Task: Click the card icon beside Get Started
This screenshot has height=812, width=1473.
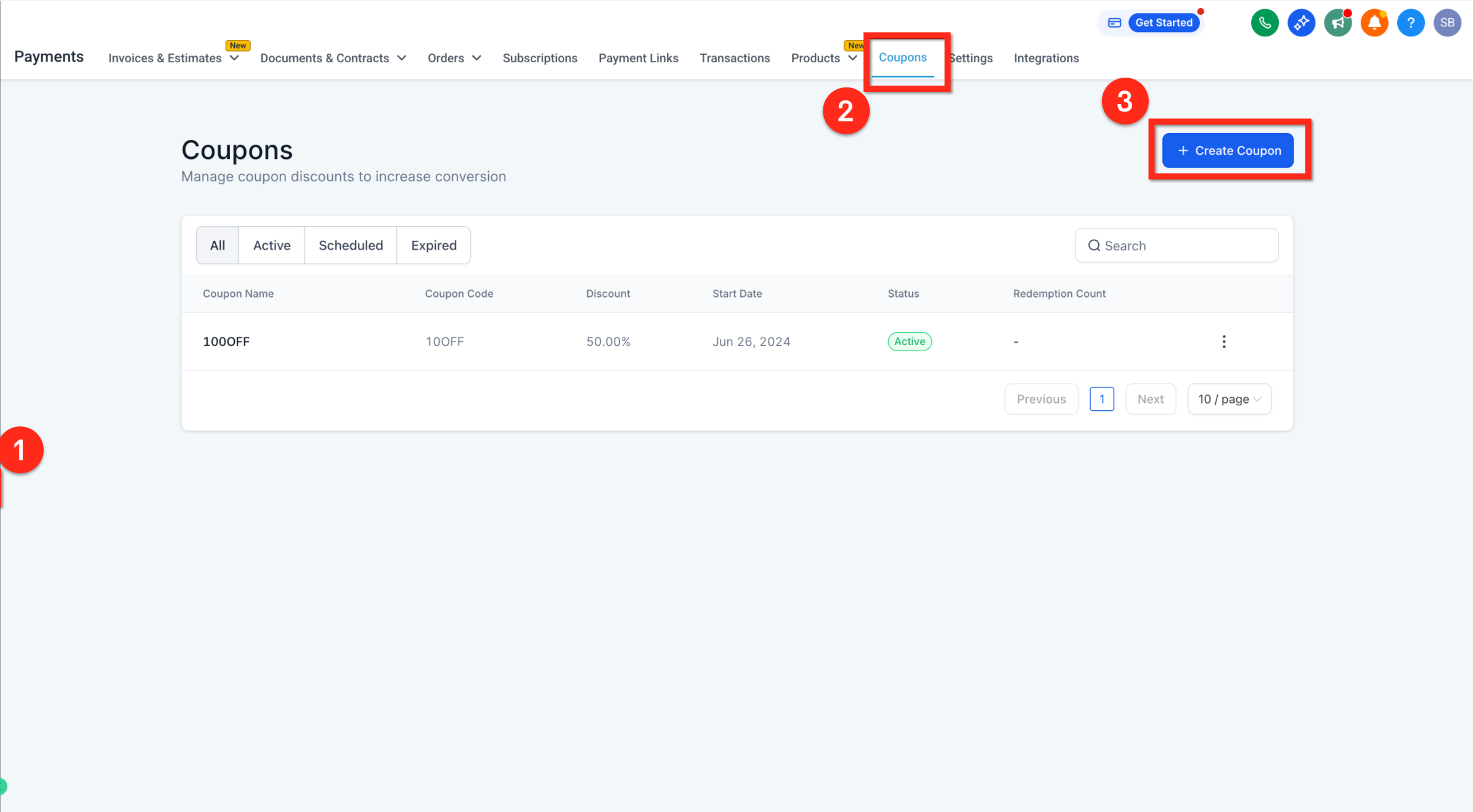Action: pyautogui.click(x=1114, y=23)
